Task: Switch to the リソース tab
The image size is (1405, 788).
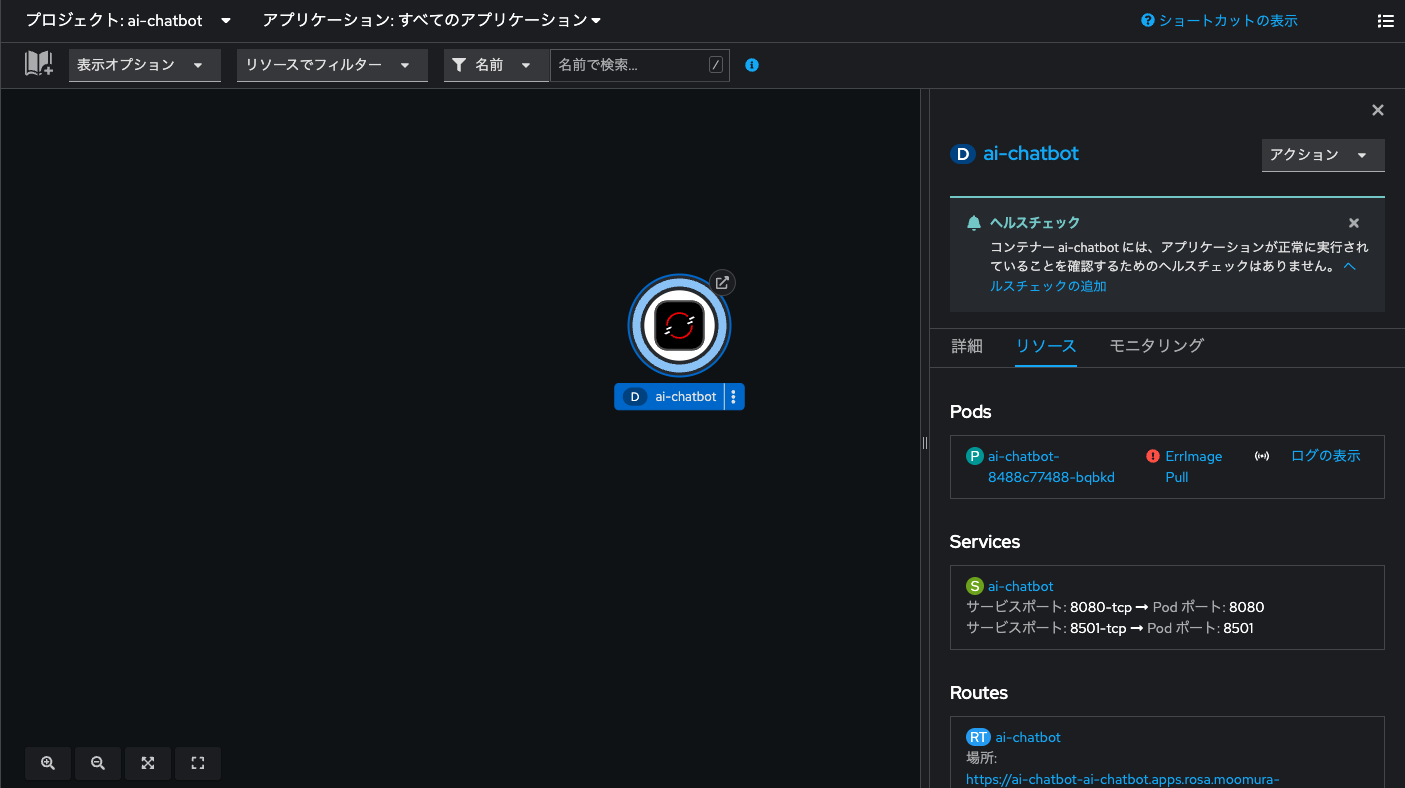Action: point(1046,346)
